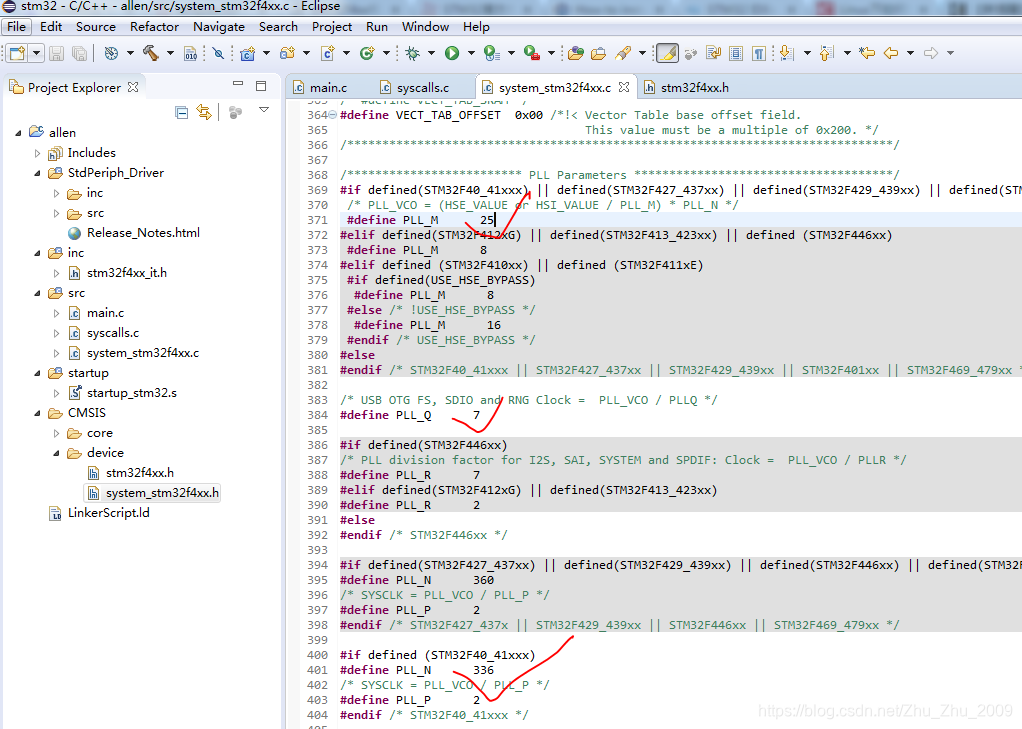This screenshot has height=729, width=1022.
Task: Click the New wizard toolbar icon
Action: (18, 53)
